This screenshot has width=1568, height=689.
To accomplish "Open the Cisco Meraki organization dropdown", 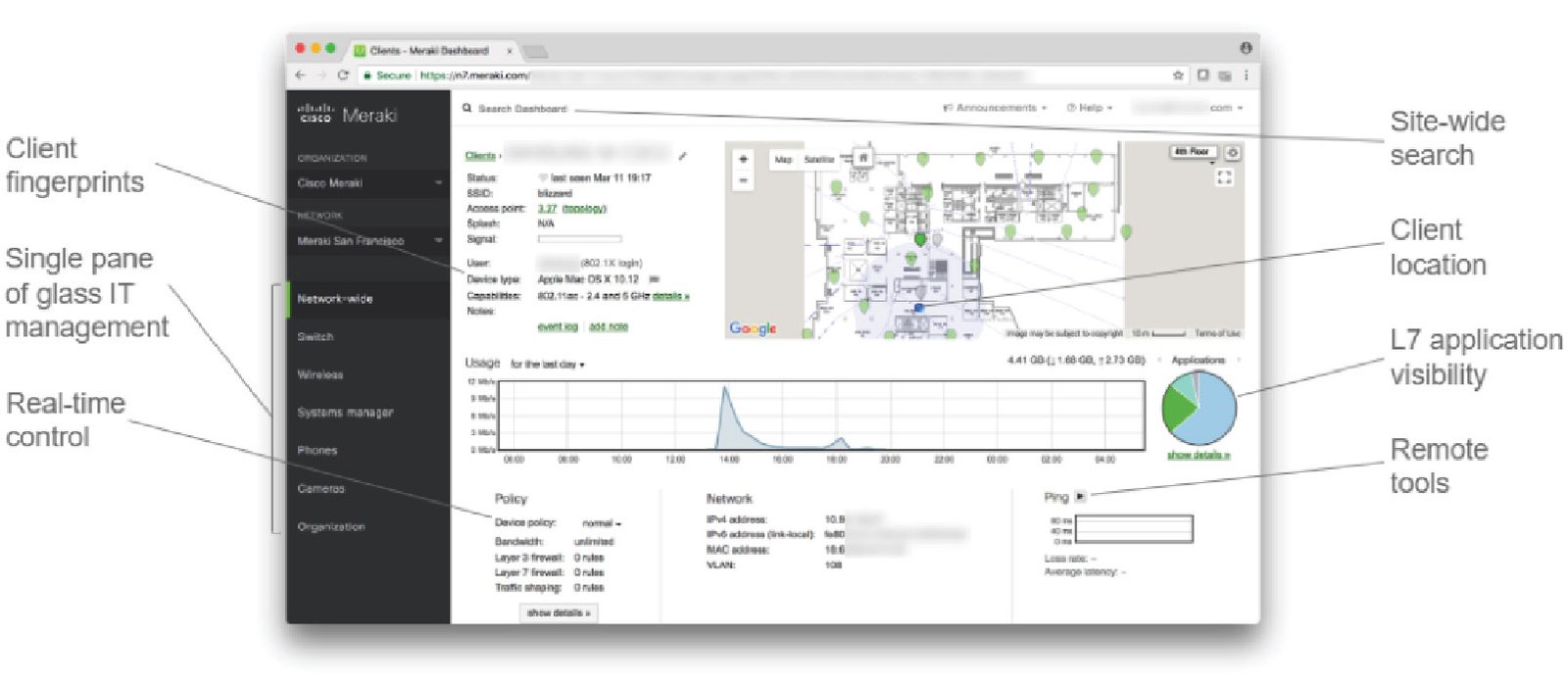I will [368, 183].
